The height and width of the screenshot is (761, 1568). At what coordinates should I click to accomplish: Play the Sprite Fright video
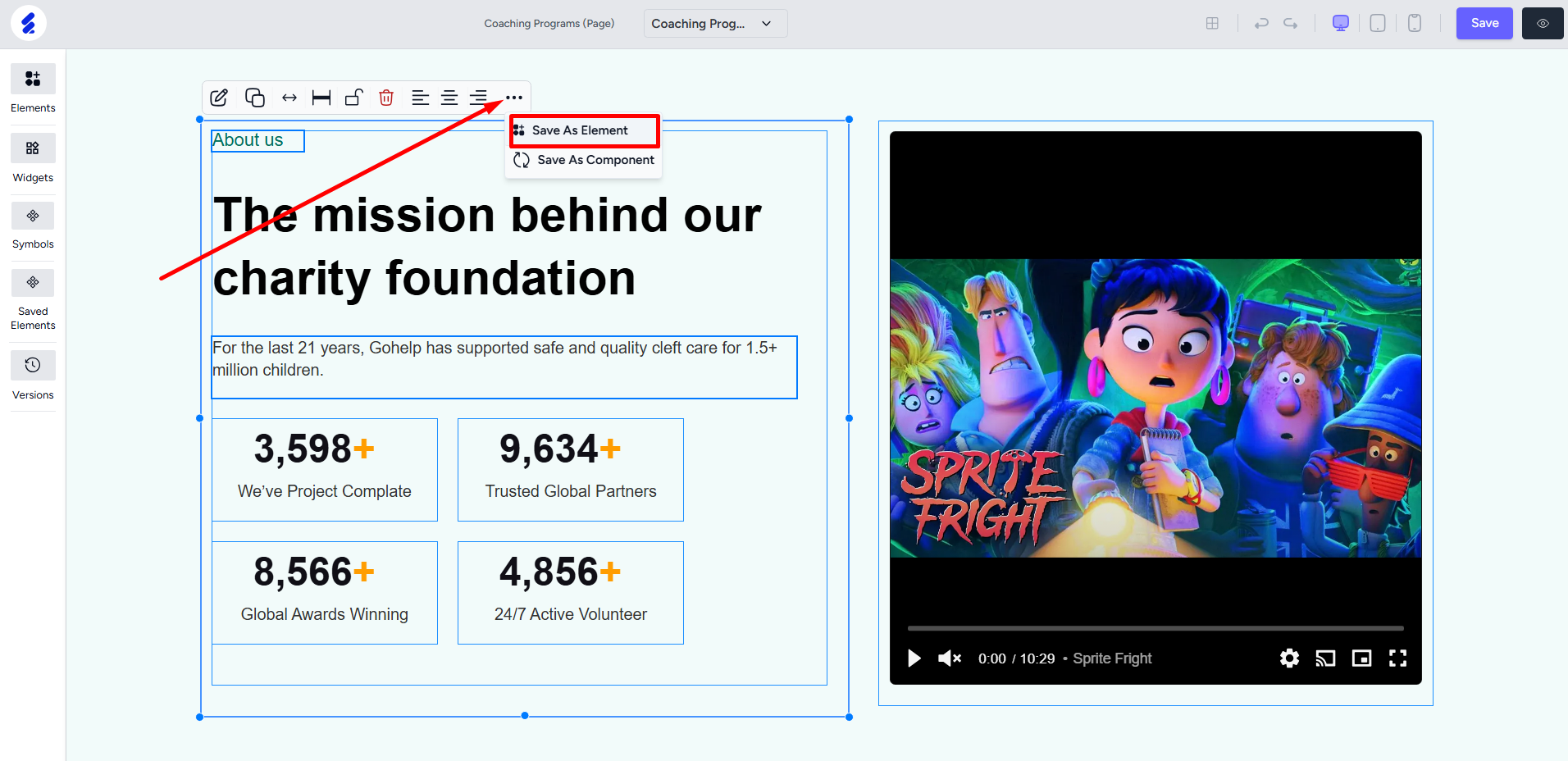tap(914, 658)
